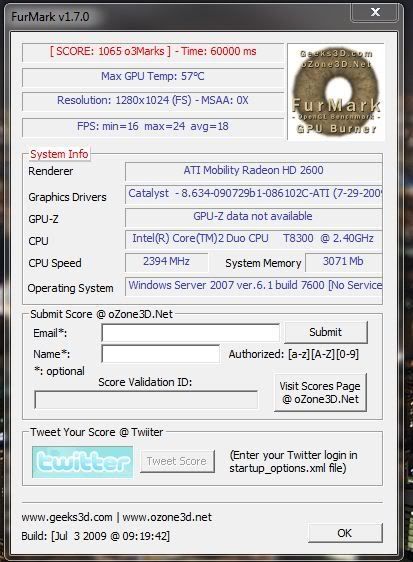This screenshot has height=562, width=413.
Task: Click the Tweet Your Score @ Twiiter label
Action: pos(96,432)
